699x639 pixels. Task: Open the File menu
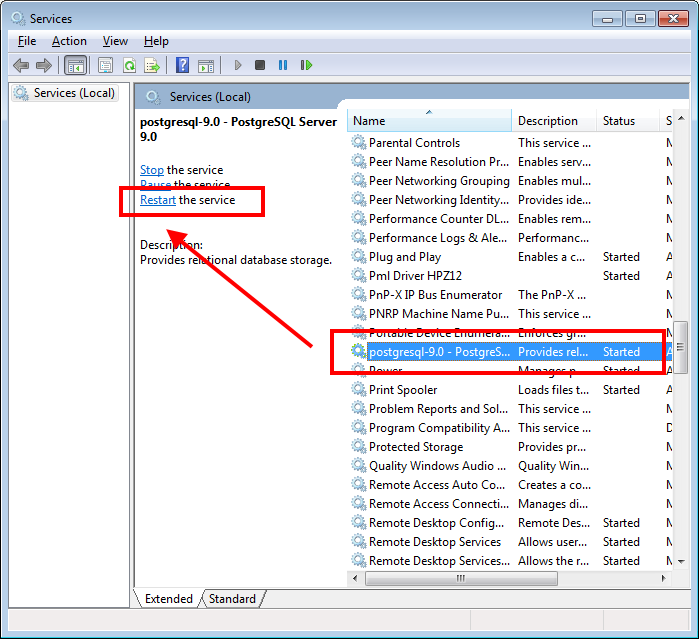pyautogui.click(x=27, y=41)
